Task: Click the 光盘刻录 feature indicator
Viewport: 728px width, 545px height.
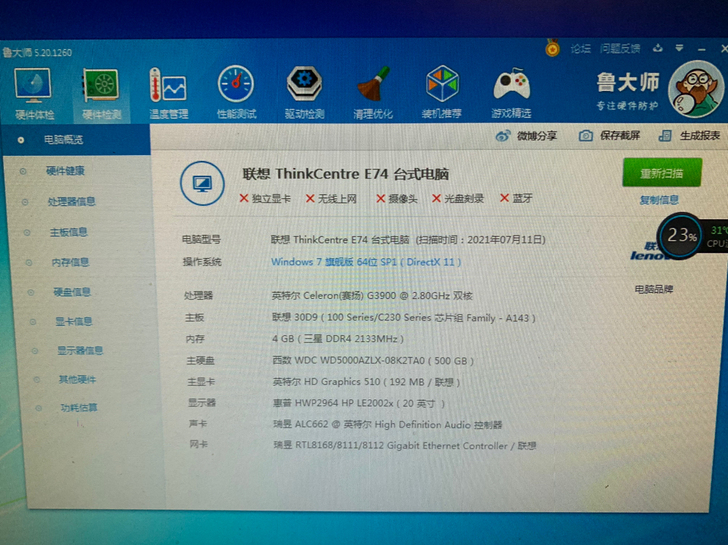Action: (x=458, y=199)
